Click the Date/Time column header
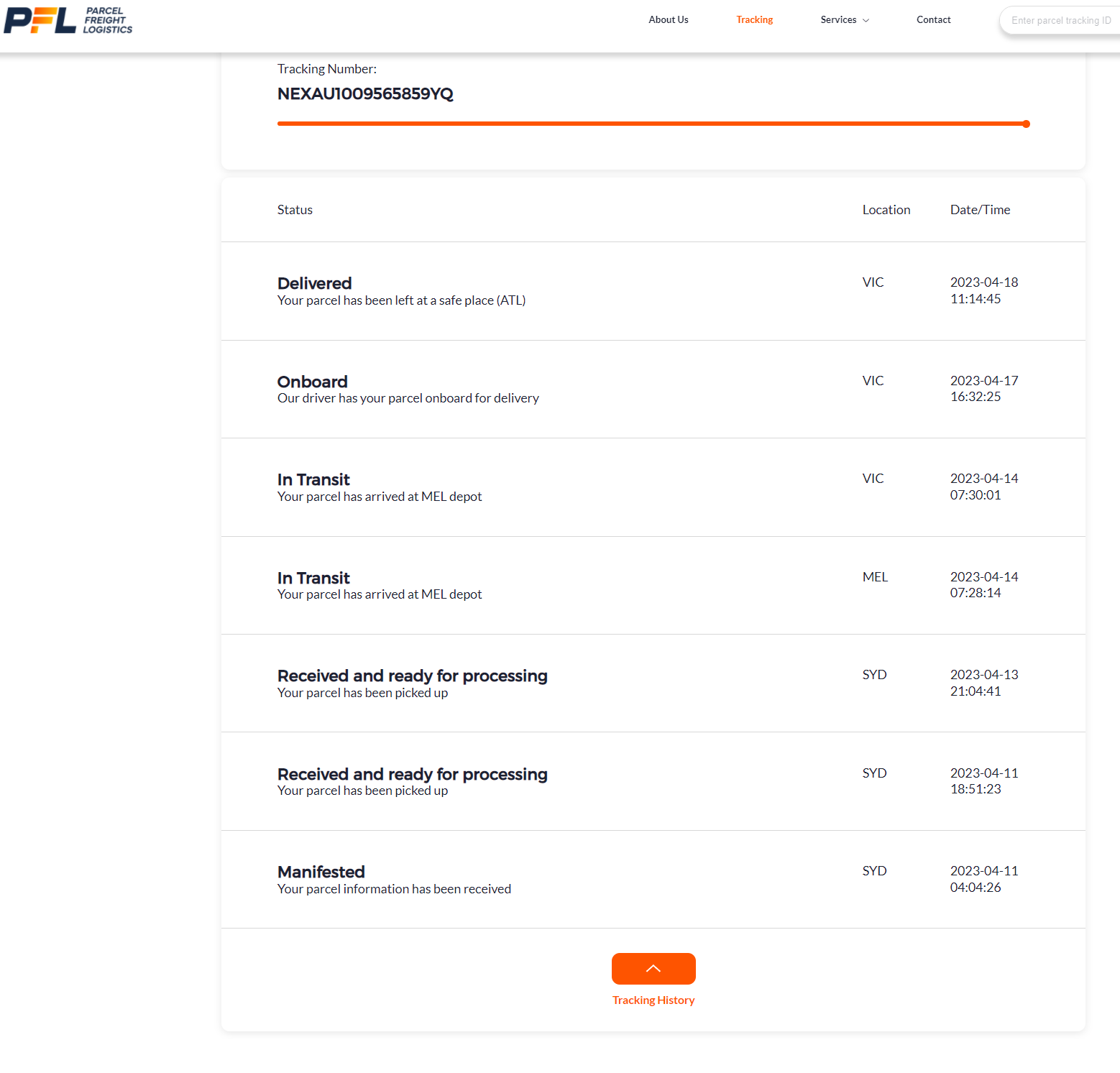This screenshot has width=1120, height=1073. coord(980,210)
